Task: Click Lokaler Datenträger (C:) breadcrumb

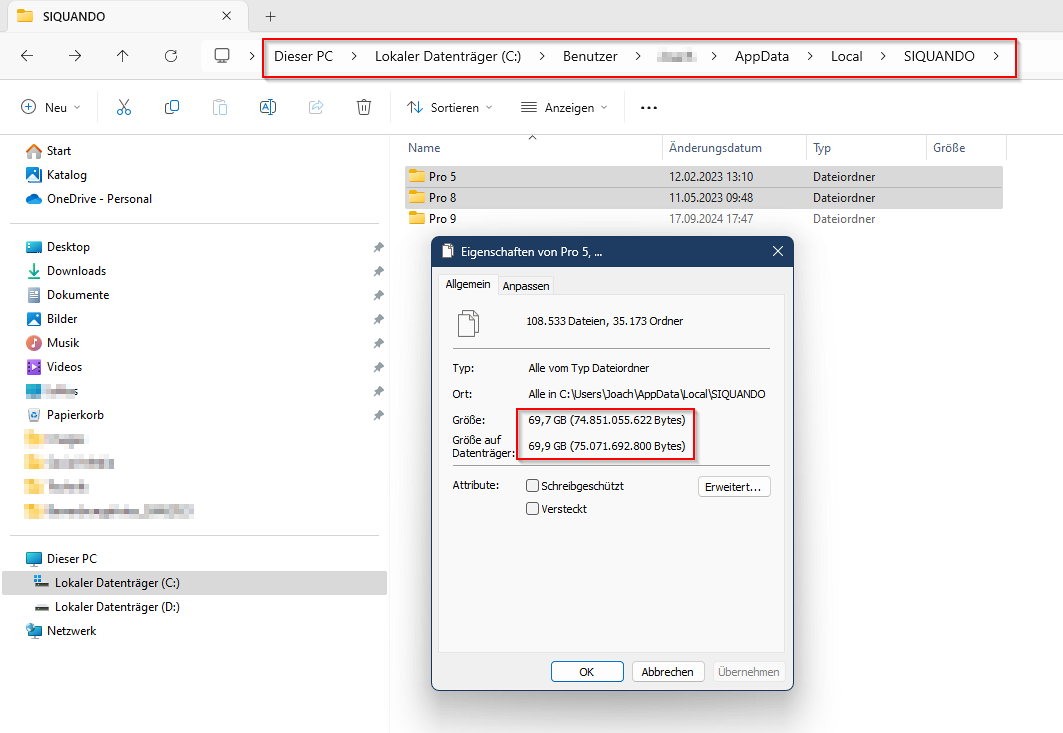Action: [448, 56]
